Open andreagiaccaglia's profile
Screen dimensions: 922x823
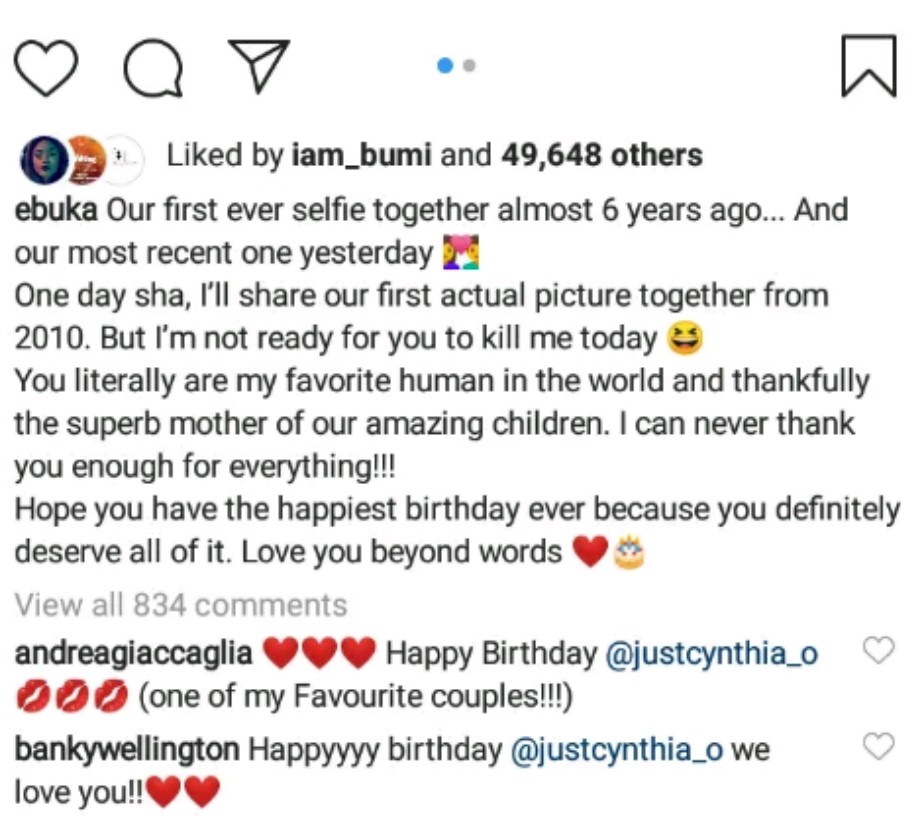pyautogui.click(x=133, y=654)
